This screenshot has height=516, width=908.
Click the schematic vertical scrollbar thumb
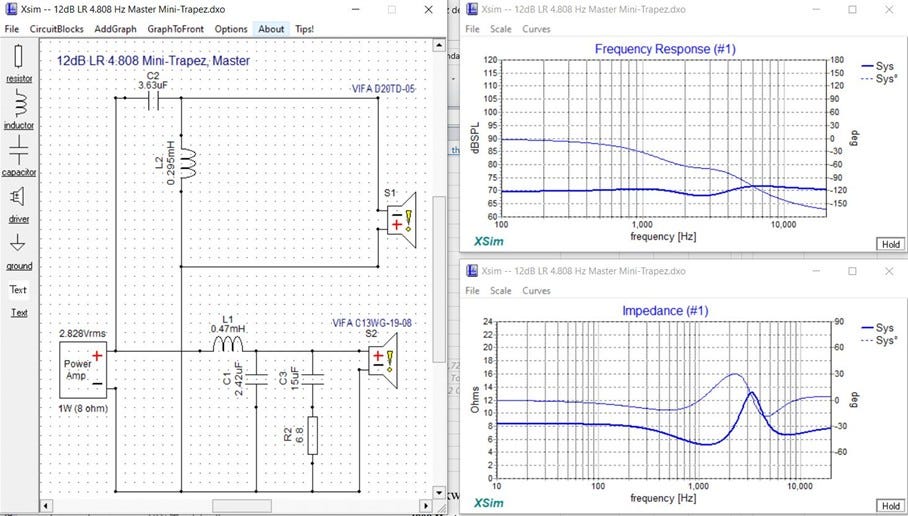pos(439,279)
